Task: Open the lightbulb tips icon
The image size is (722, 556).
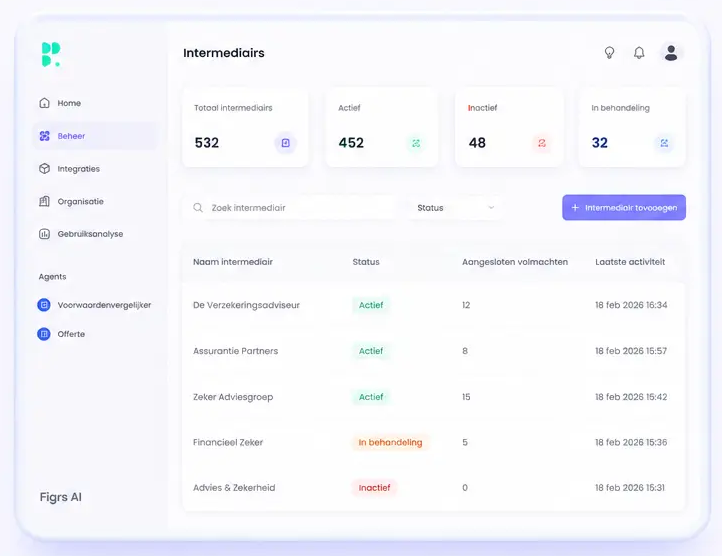Action: [x=609, y=53]
